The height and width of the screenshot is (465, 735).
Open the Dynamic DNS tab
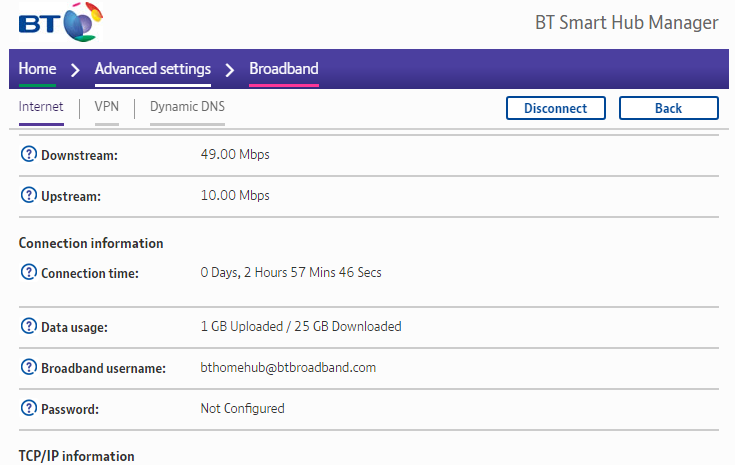[187, 106]
